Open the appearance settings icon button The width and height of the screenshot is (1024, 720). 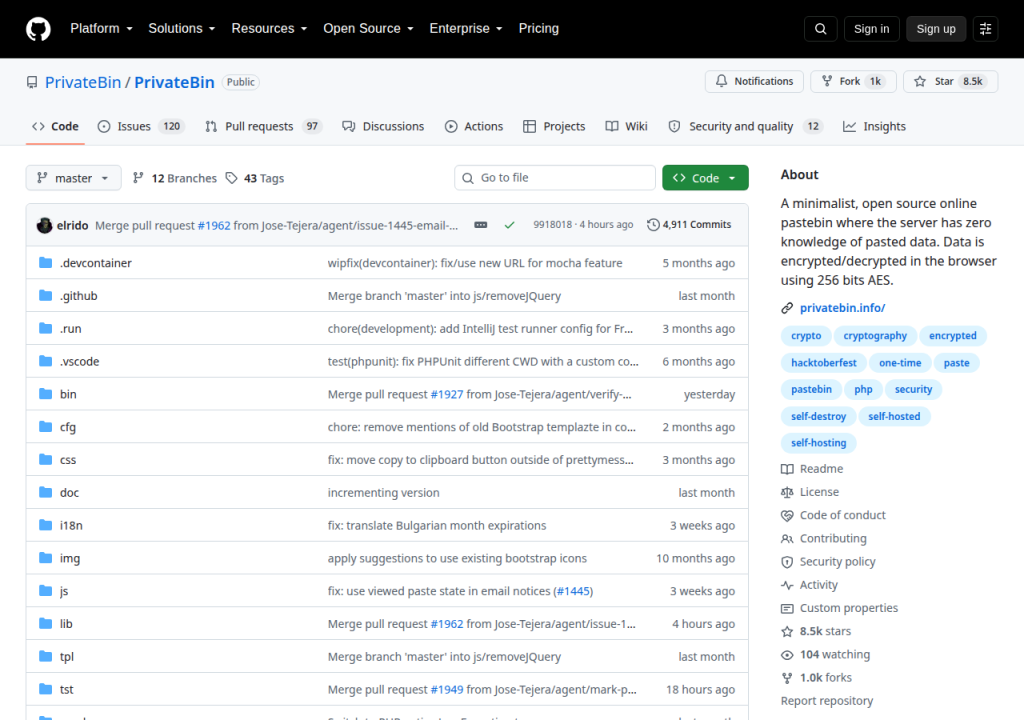pos(985,29)
